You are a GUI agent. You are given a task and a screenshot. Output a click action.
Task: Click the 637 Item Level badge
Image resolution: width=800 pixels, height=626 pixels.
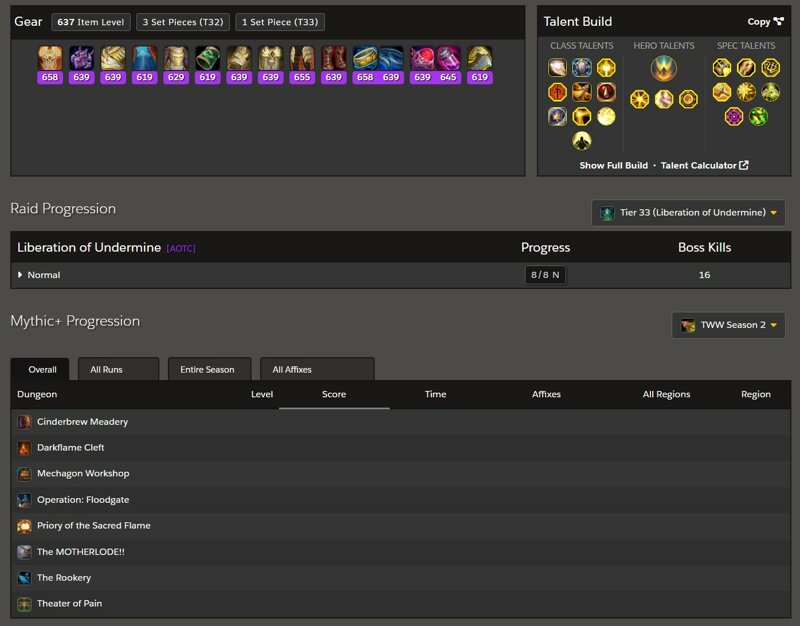(x=91, y=22)
